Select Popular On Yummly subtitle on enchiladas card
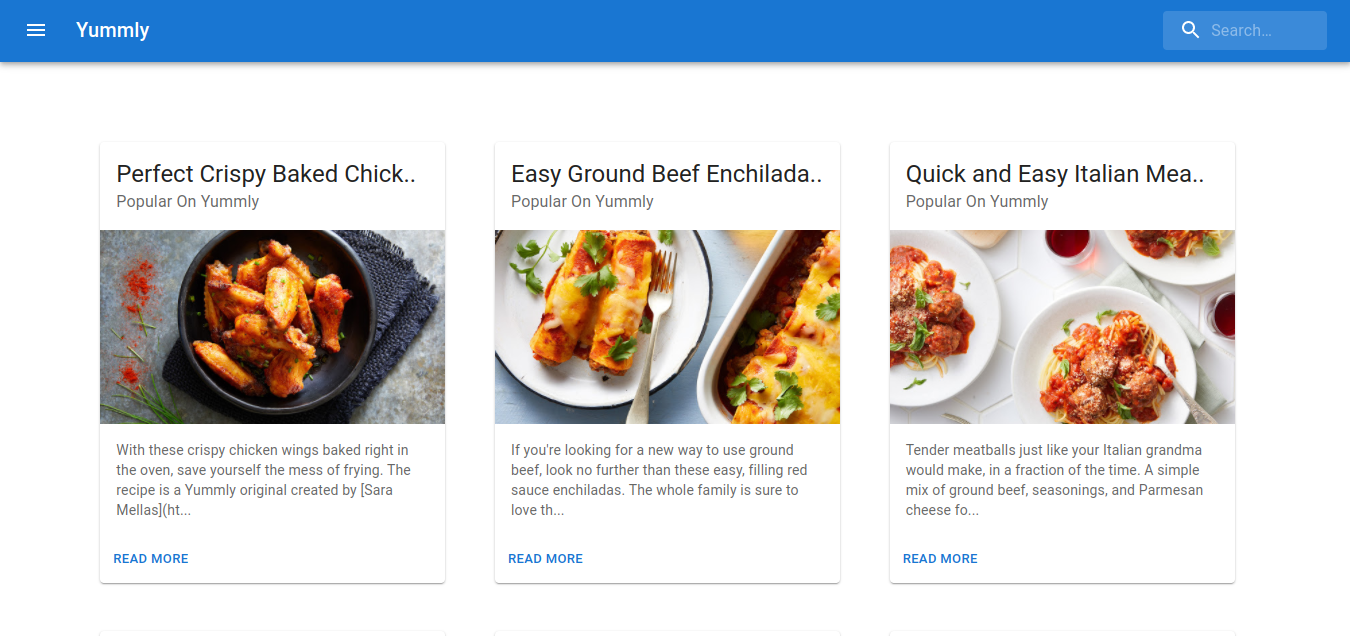This screenshot has height=636, width=1350. [x=582, y=202]
